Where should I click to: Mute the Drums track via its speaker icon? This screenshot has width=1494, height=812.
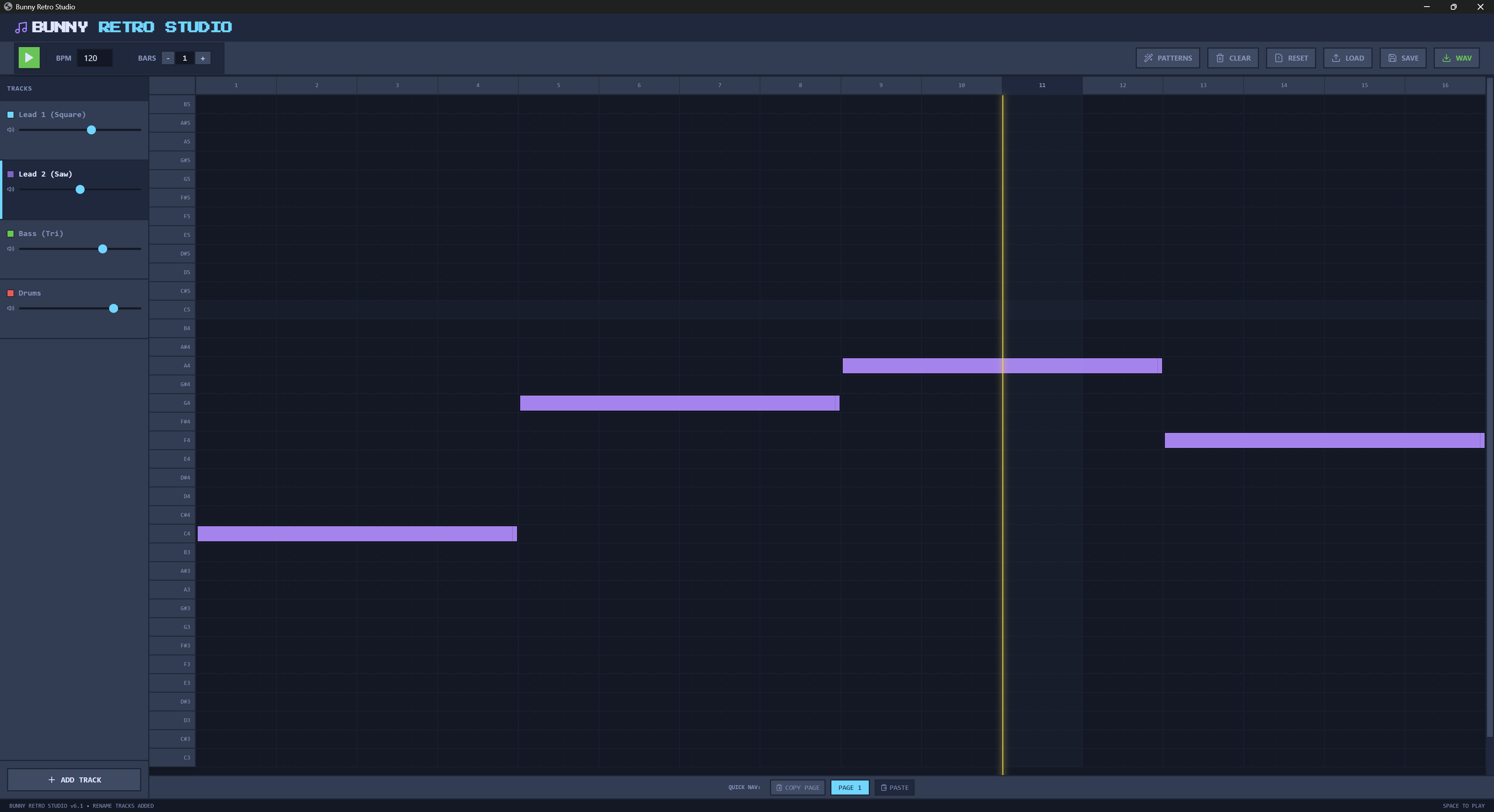tap(11, 308)
